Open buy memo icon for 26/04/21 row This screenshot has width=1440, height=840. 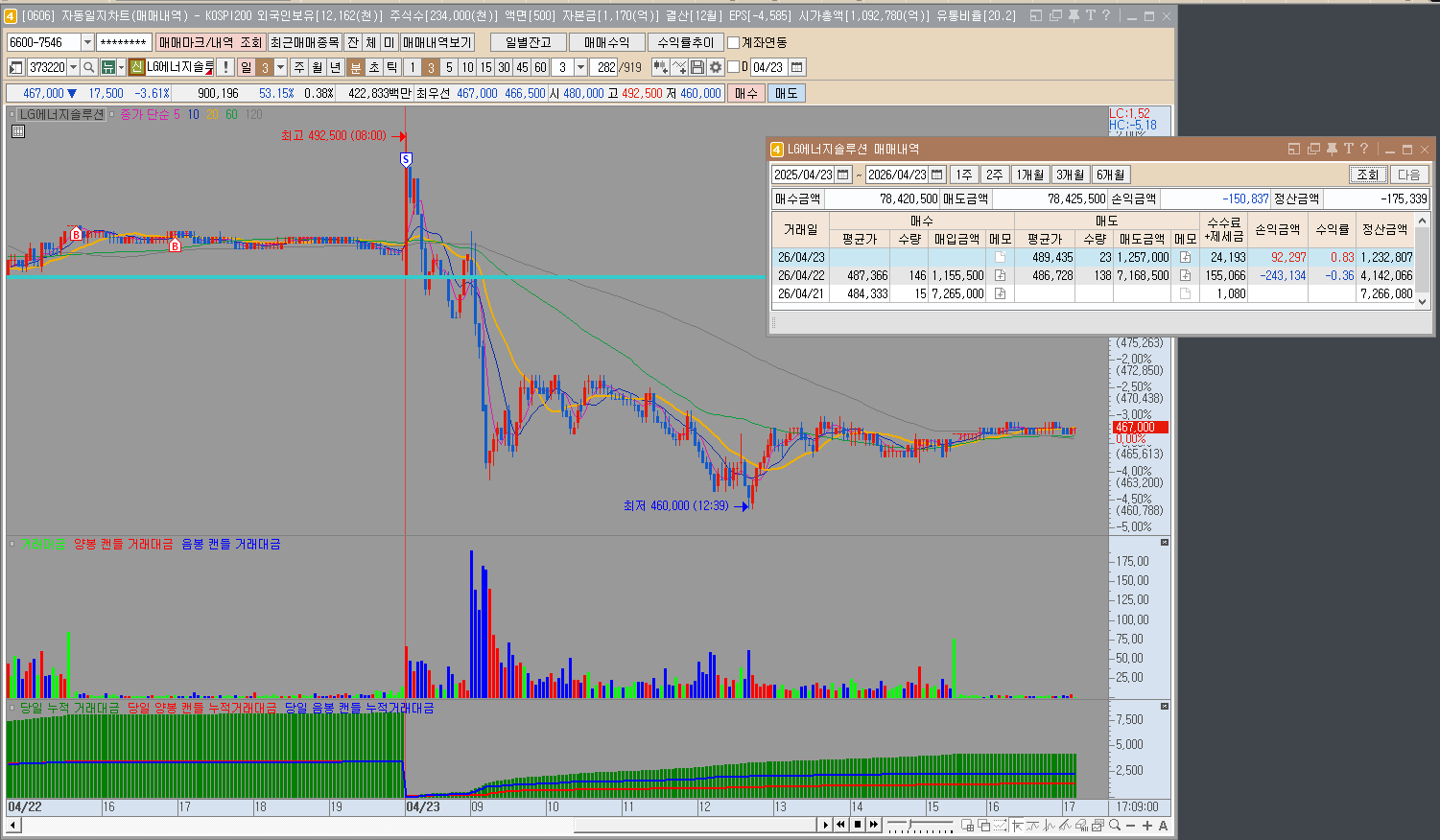tap(1000, 293)
